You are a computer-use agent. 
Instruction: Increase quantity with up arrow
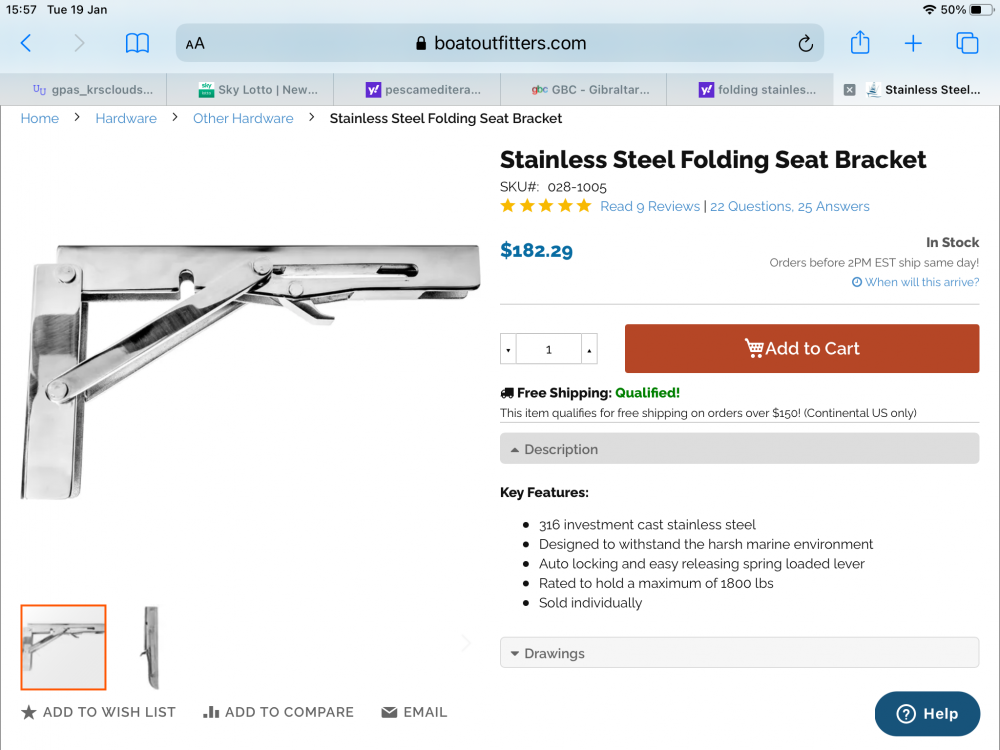point(589,350)
